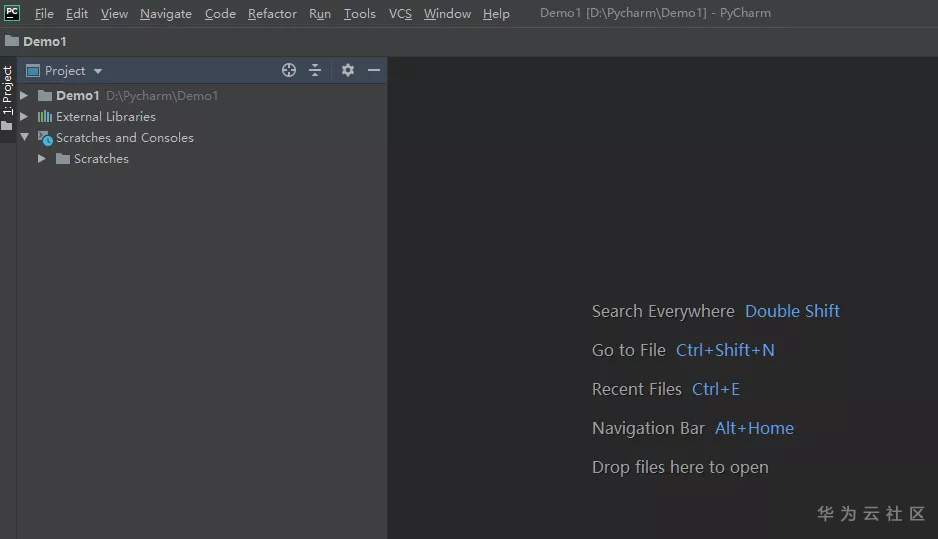The width and height of the screenshot is (938, 539).
Task: Click the Drop files here to open text
Action: 680,467
